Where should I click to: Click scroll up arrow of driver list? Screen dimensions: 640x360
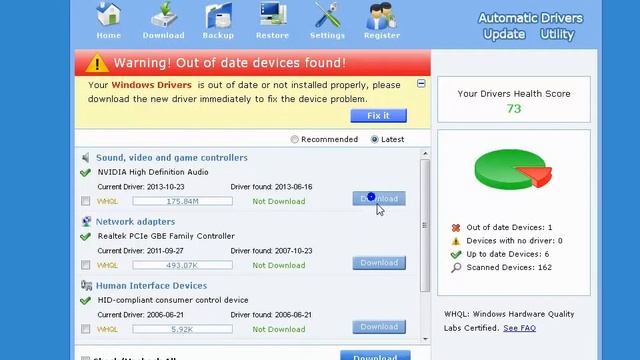(425, 154)
